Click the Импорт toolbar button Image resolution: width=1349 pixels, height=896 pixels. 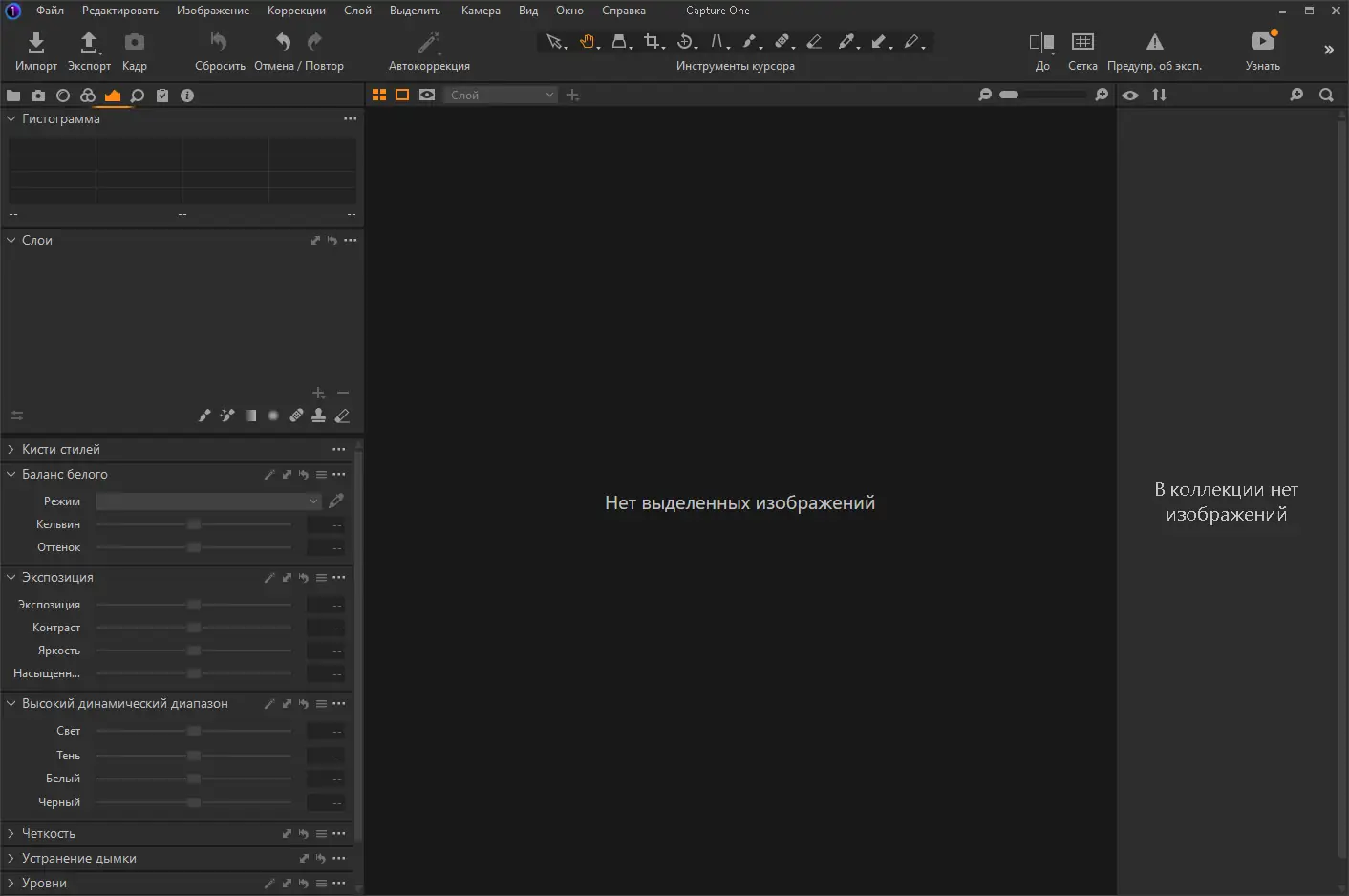point(36,51)
